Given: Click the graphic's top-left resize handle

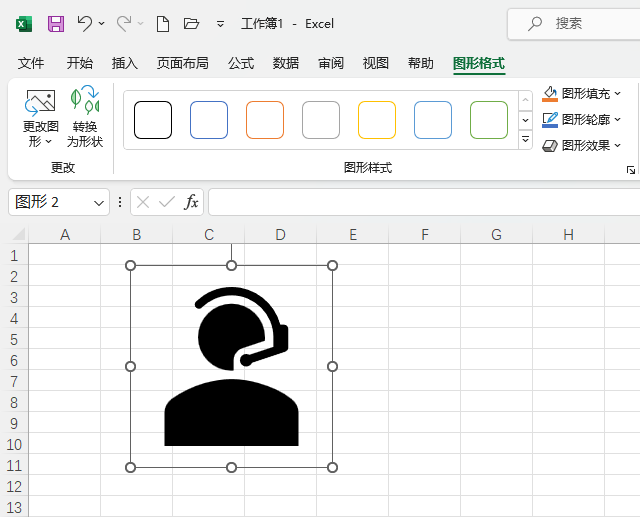Looking at the screenshot, I should pos(130,266).
